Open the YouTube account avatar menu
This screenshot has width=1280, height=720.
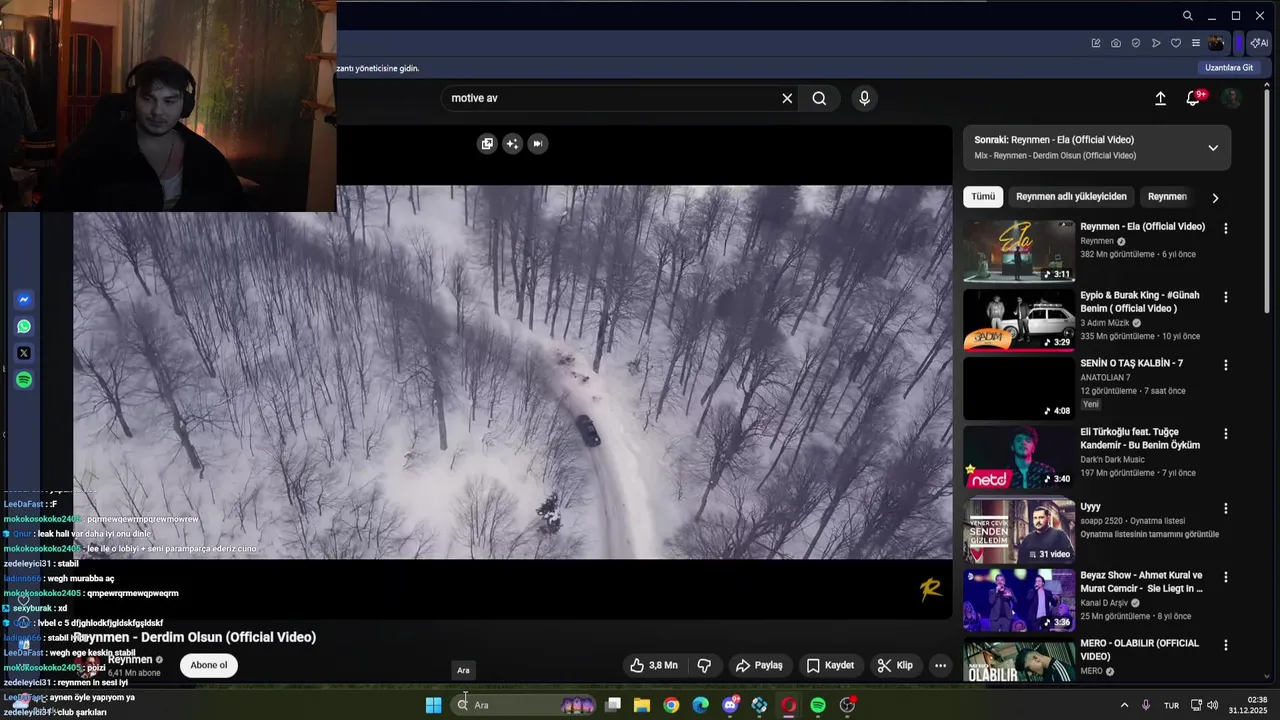tap(1232, 98)
